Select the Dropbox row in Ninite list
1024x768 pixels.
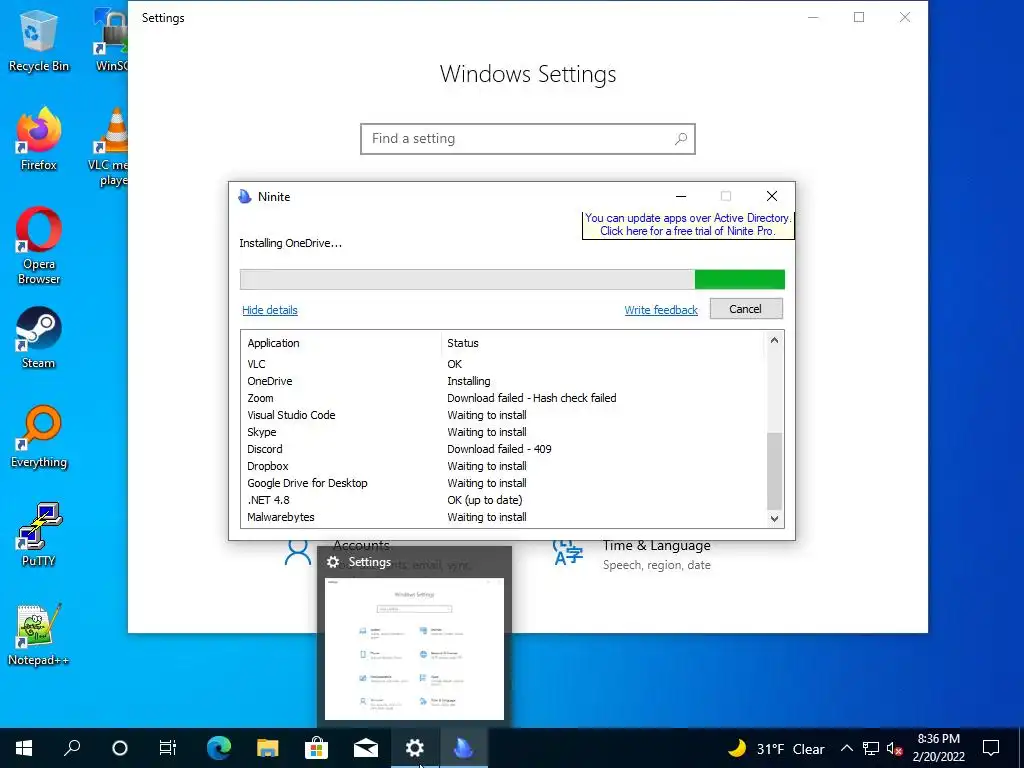tap(504, 466)
